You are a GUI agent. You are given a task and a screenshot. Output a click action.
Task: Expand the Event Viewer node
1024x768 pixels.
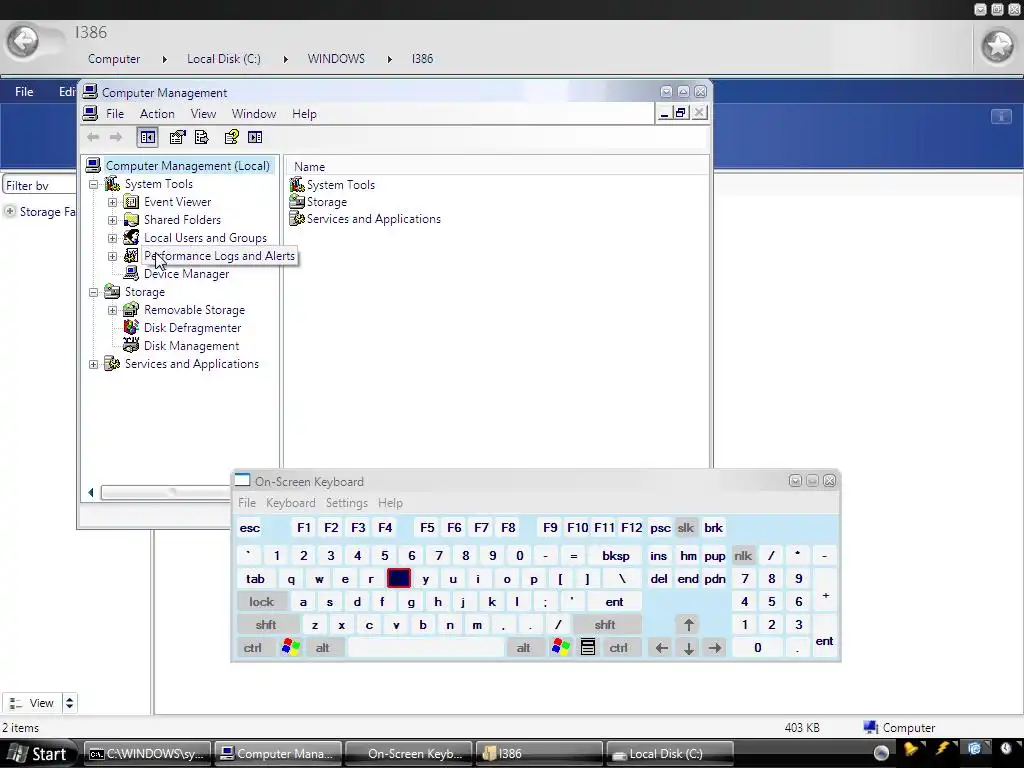(x=112, y=202)
